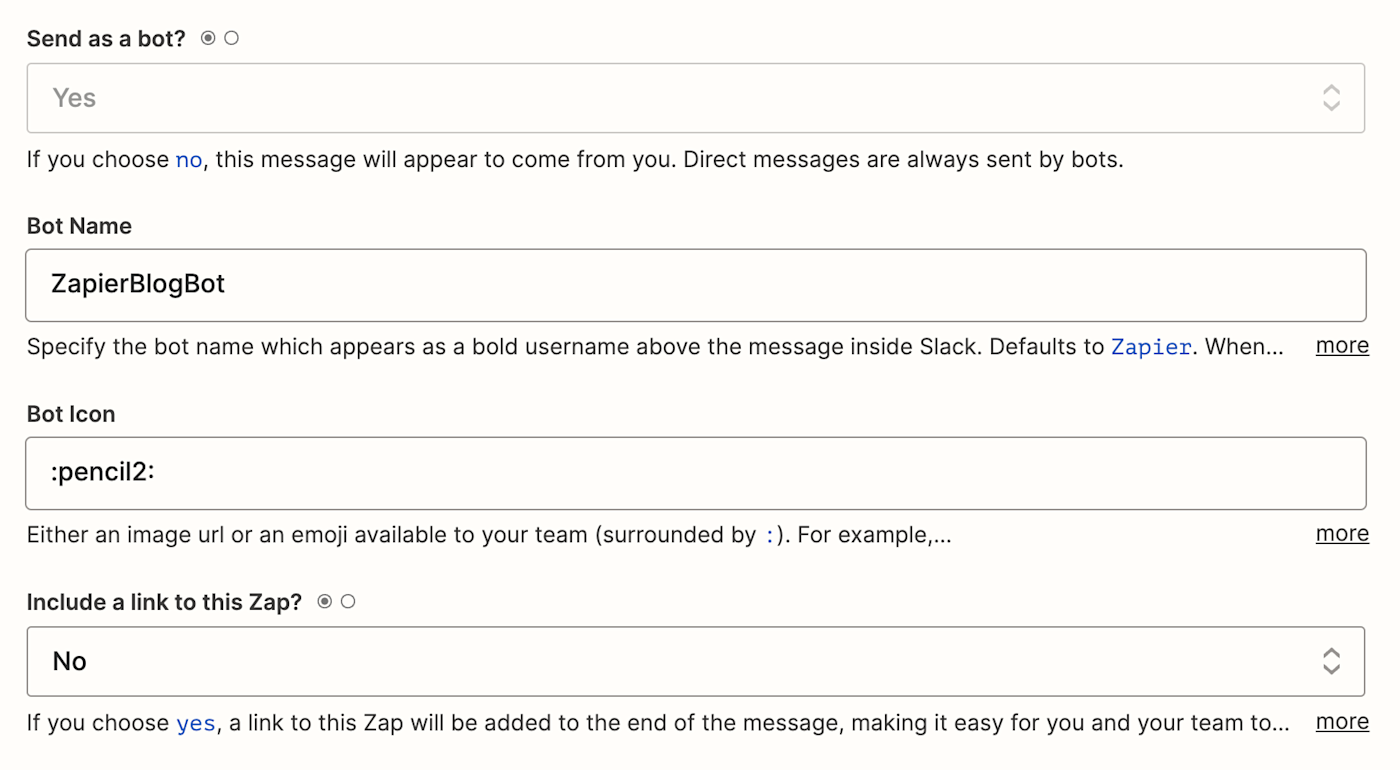Click the Bot Name field containing ZapierBlogBot
This screenshot has width=1400, height=770.
tap(695, 285)
